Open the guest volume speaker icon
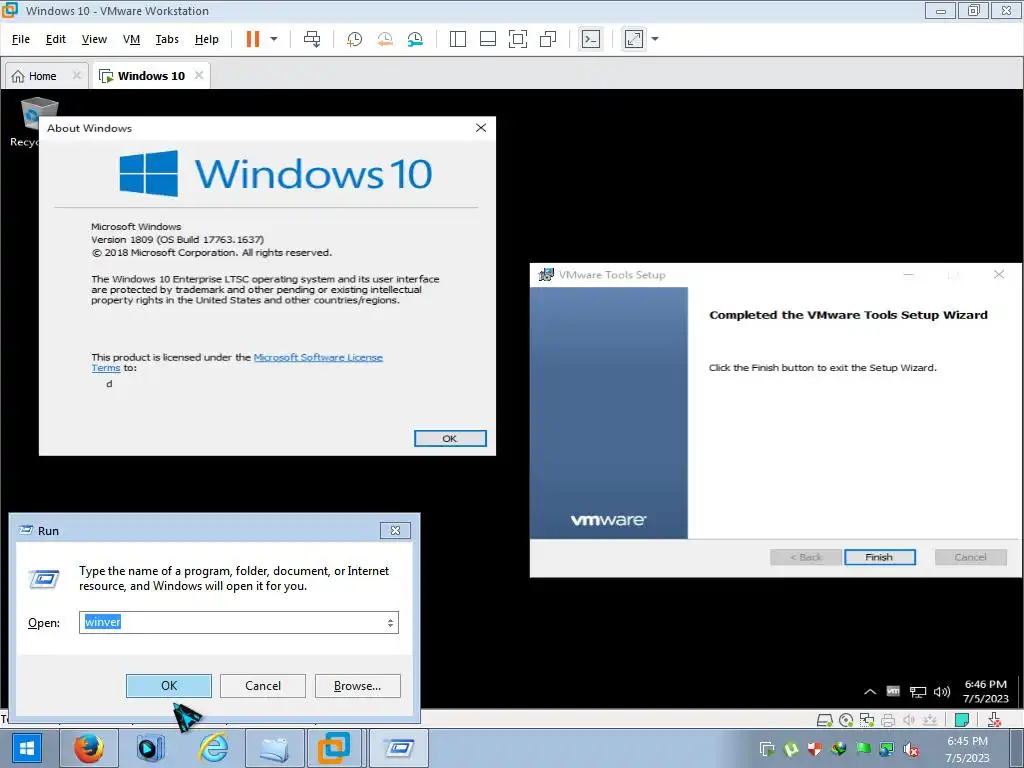The height and width of the screenshot is (768, 1024). coord(942,692)
